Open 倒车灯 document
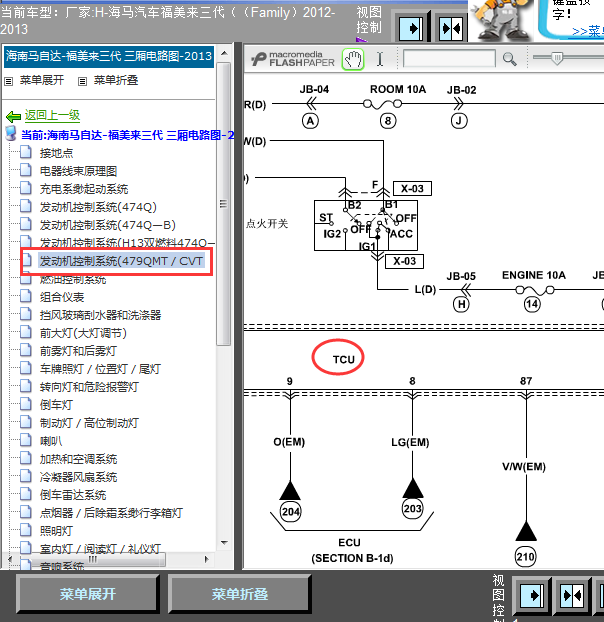The width and height of the screenshot is (604, 622). click(x=56, y=405)
